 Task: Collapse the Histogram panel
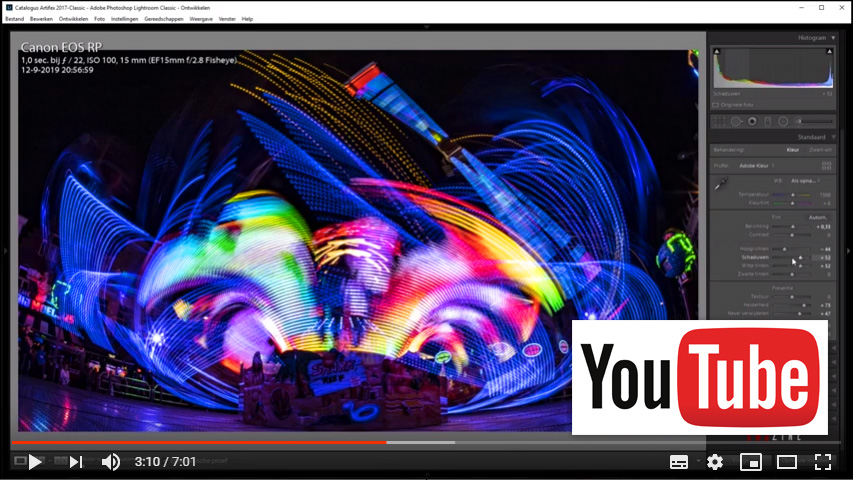tap(833, 38)
